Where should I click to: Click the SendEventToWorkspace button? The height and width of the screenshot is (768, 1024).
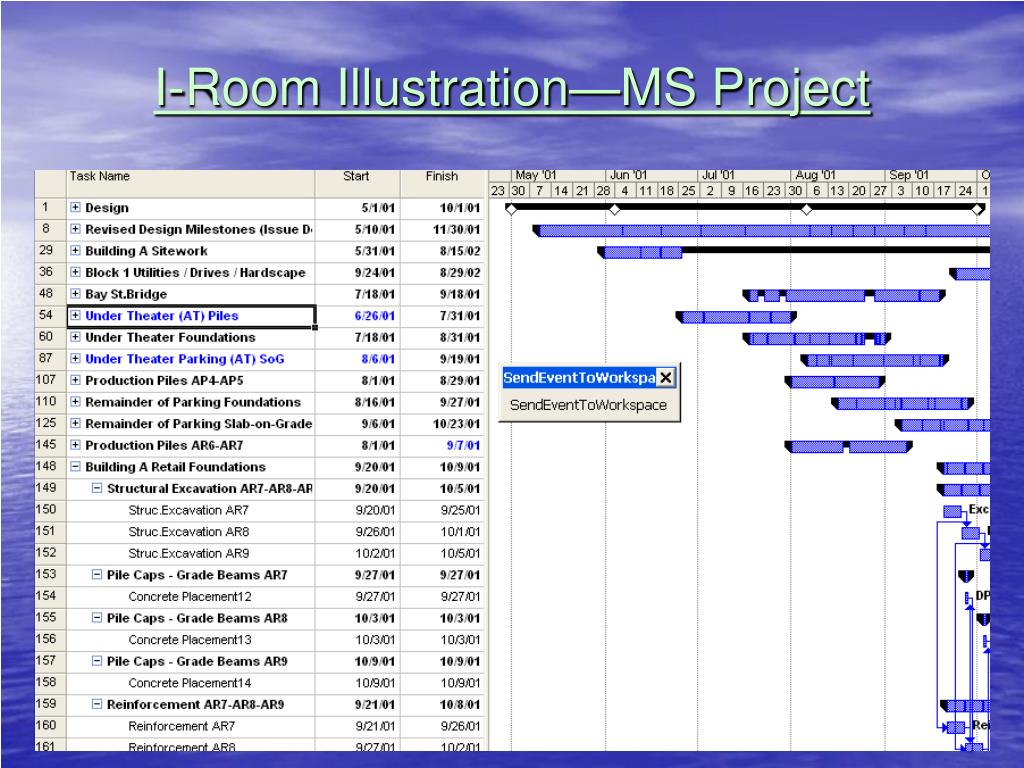tap(588, 405)
